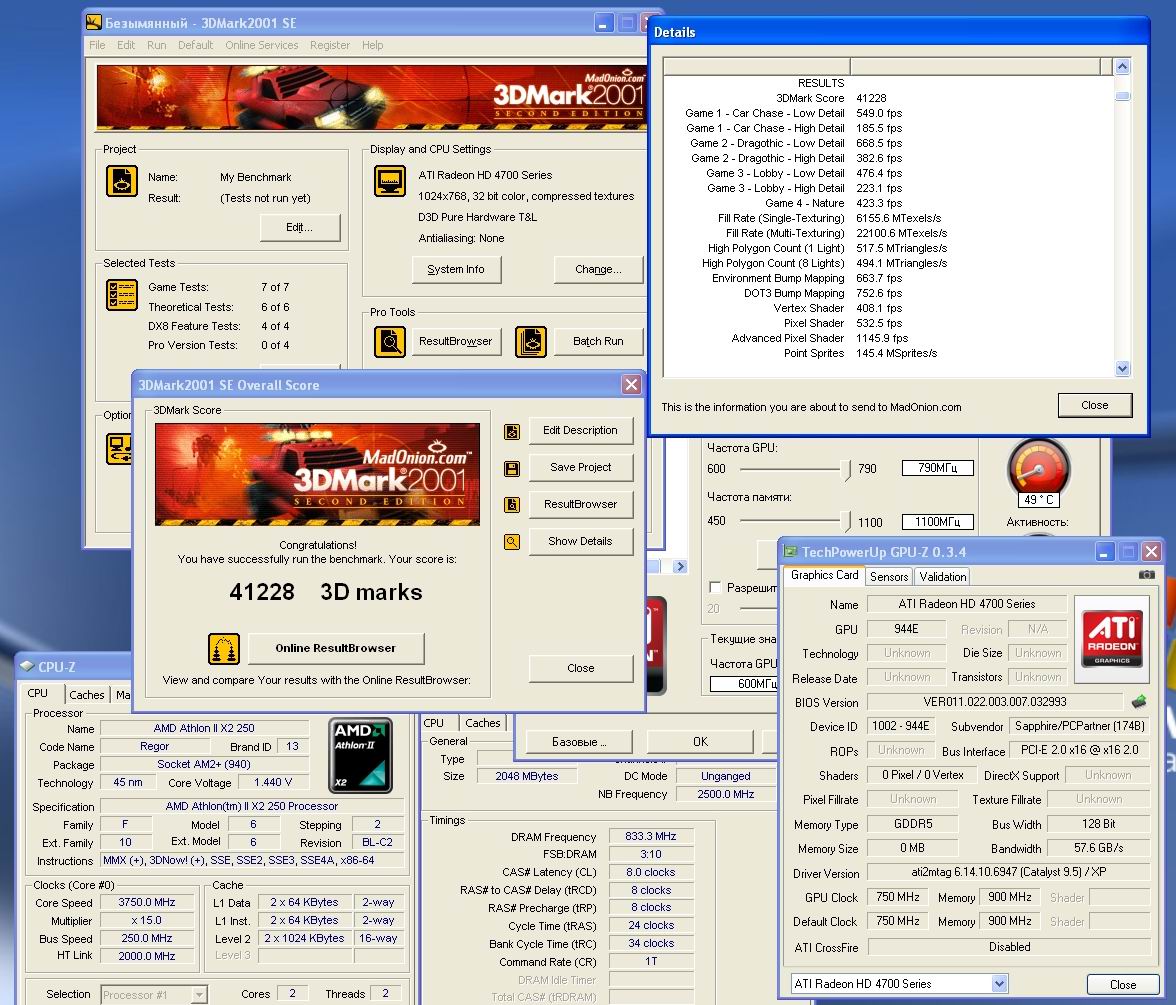The width and height of the screenshot is (1176, 1005).
Task: Click the 3DMark2001 title bar icon
Action: click(x=94, y=22)
